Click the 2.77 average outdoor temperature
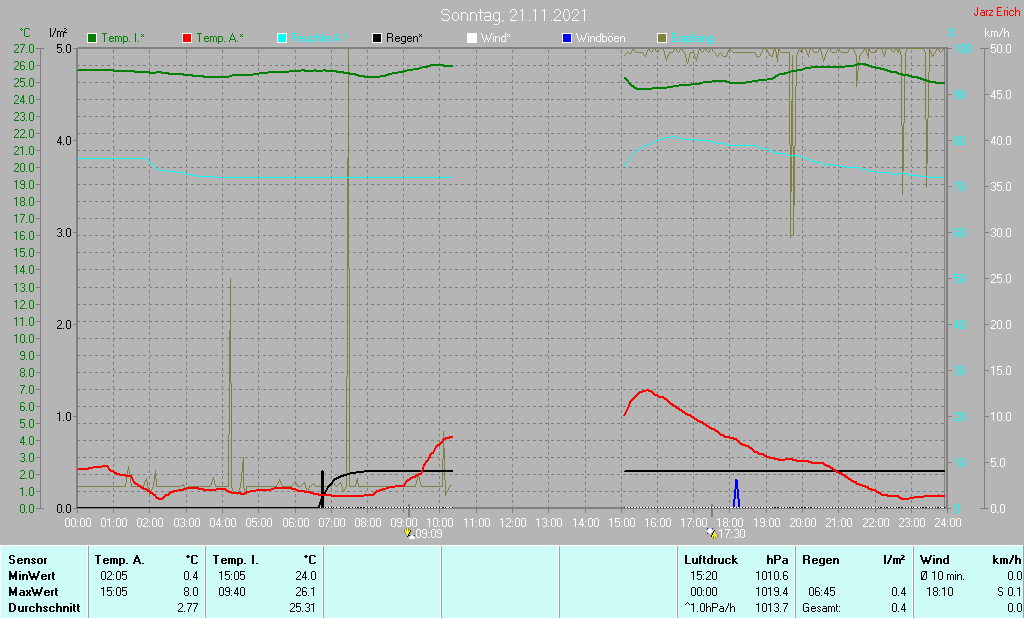 tap(187, 608)
